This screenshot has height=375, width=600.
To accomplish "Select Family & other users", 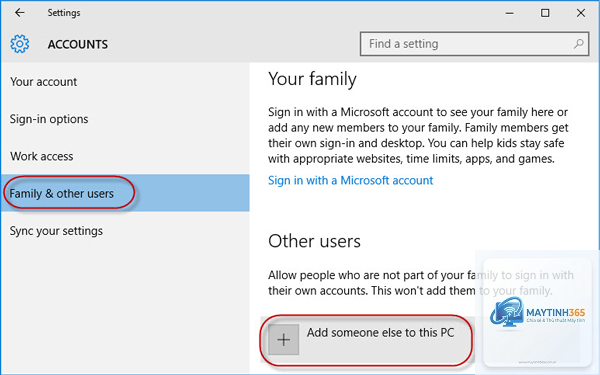I will (x=125, y=193).
